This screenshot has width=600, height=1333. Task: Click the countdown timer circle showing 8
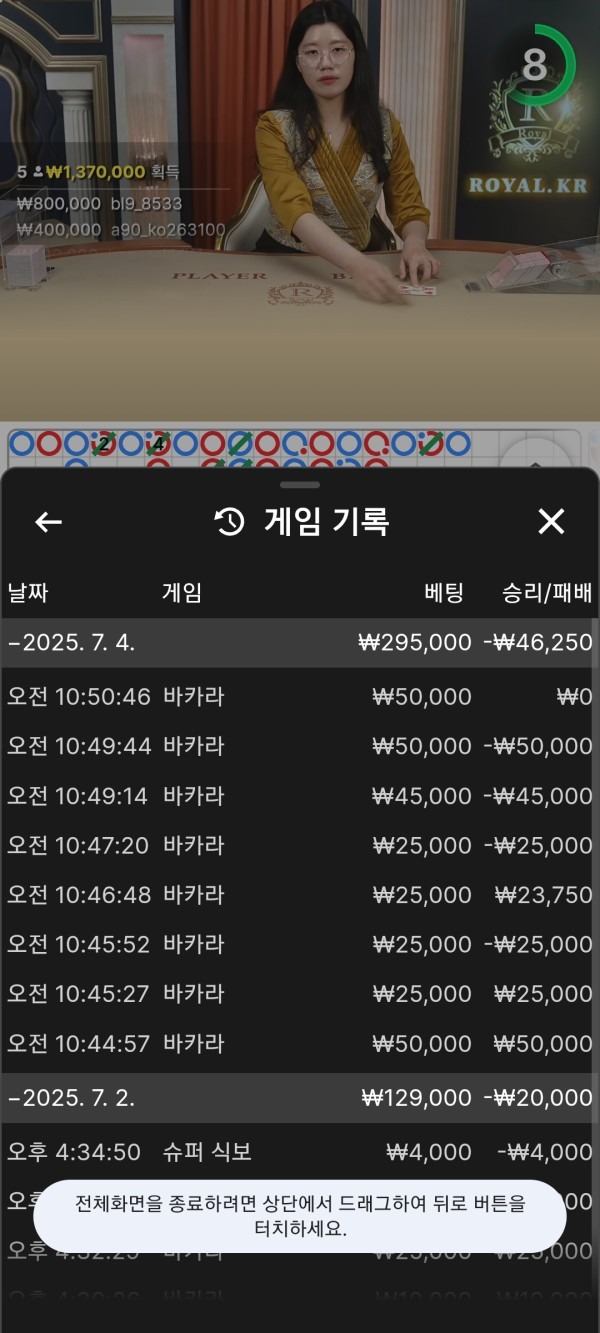[x=535, y=65]
